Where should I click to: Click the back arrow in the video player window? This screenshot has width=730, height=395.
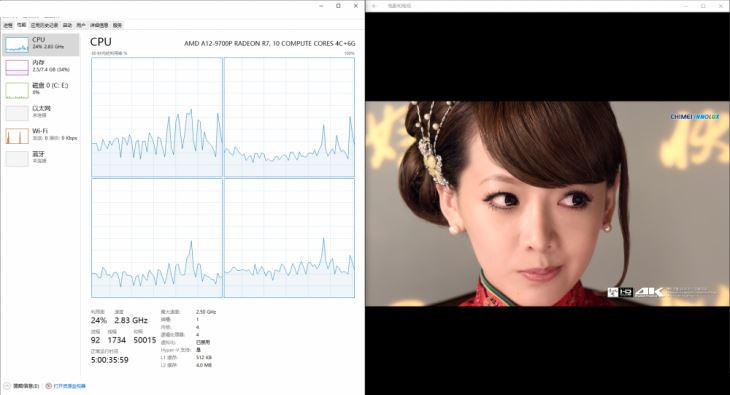point(374,6)
